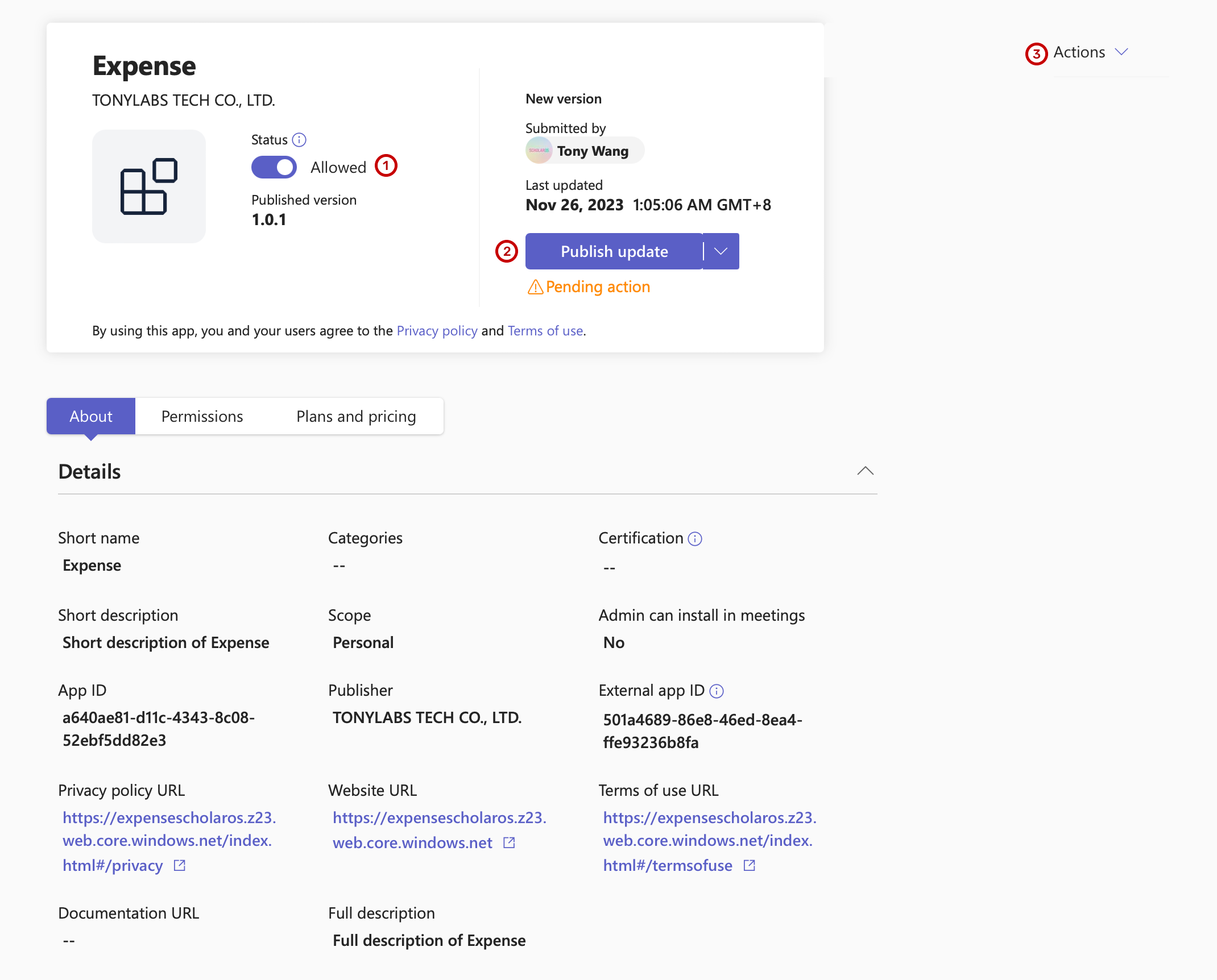
Task: Switch to the Permissions tab
Action: click(202, 417)
